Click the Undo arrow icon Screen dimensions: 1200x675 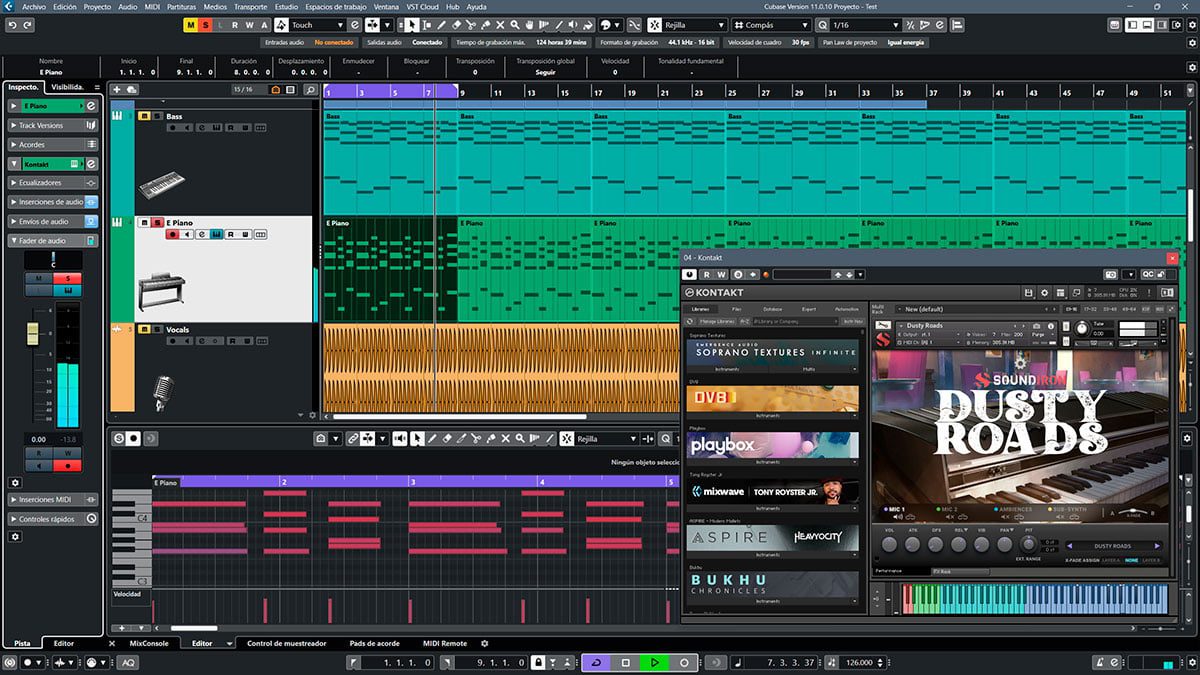13,25
